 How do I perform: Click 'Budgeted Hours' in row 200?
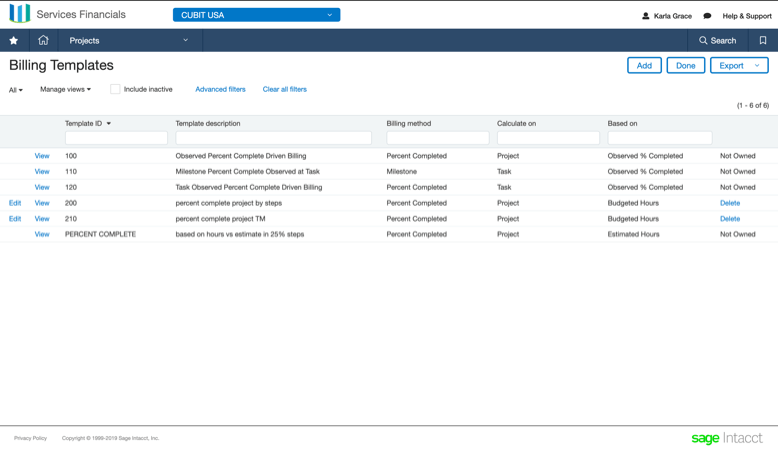(633, 203)
